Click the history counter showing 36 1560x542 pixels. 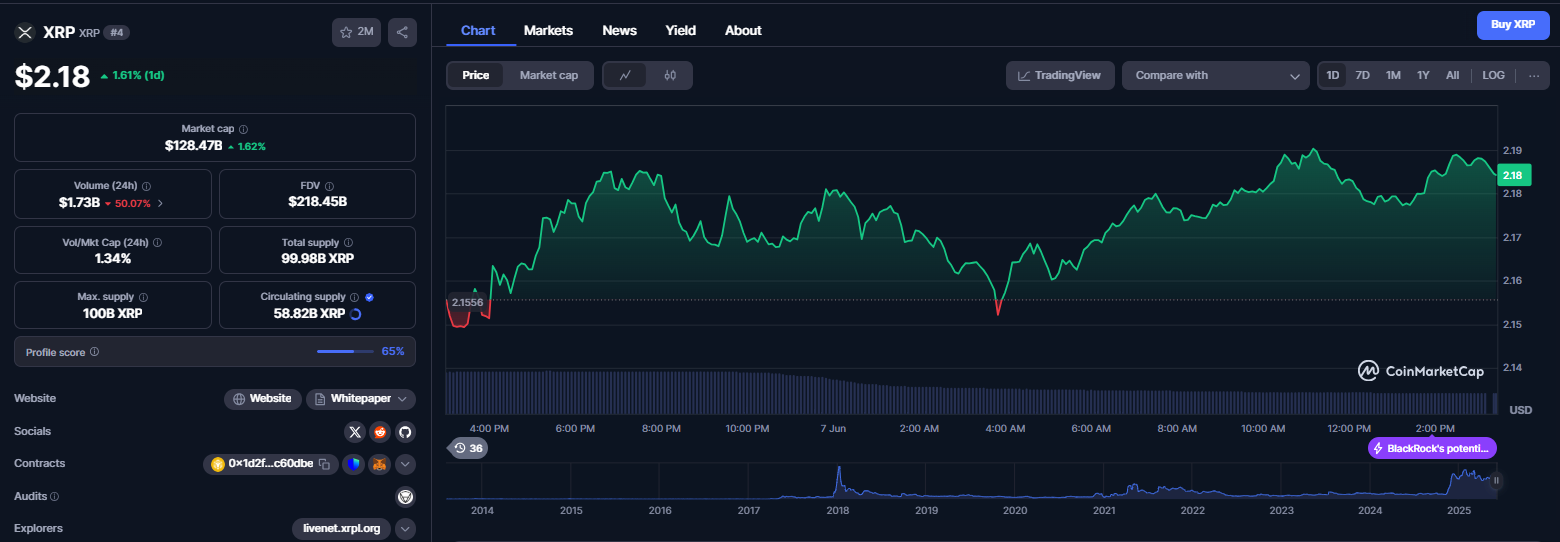pos(468,448)
